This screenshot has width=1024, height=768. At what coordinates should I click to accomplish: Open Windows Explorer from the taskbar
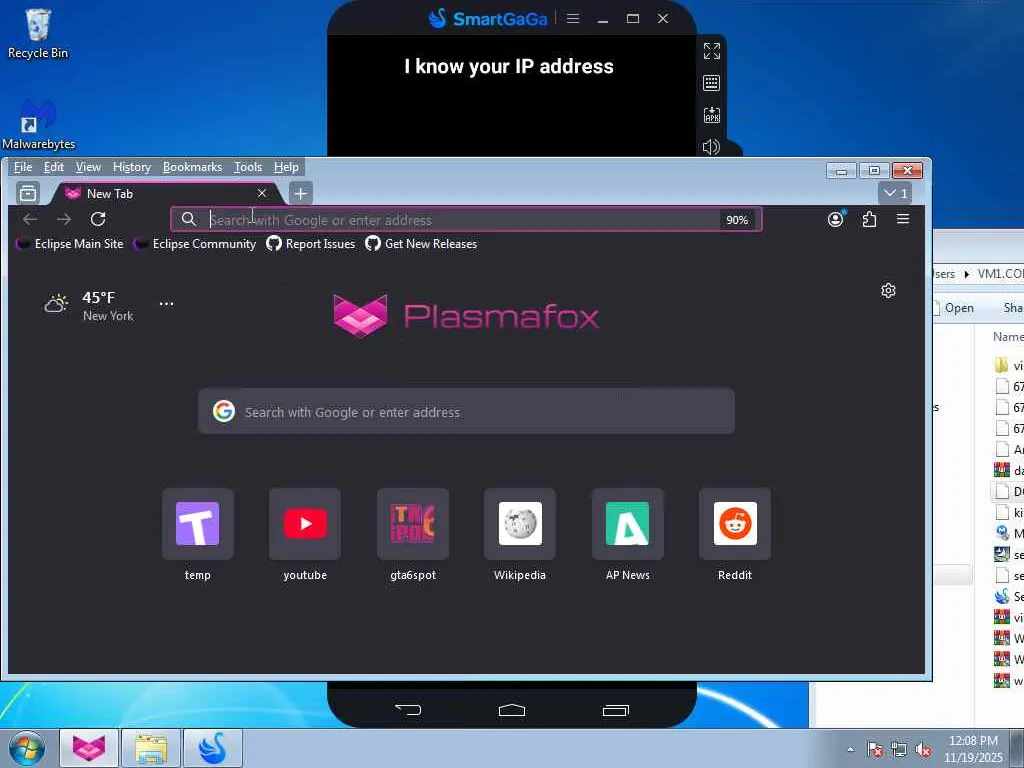pyautogui.click(x=151, y=748)
